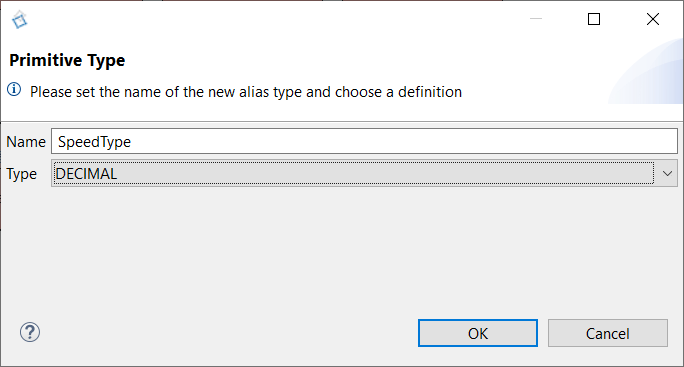This screenshot has height=367, width=684.
Task: Dismiss the dialog with Cancel
Action: tap(608, 333)
